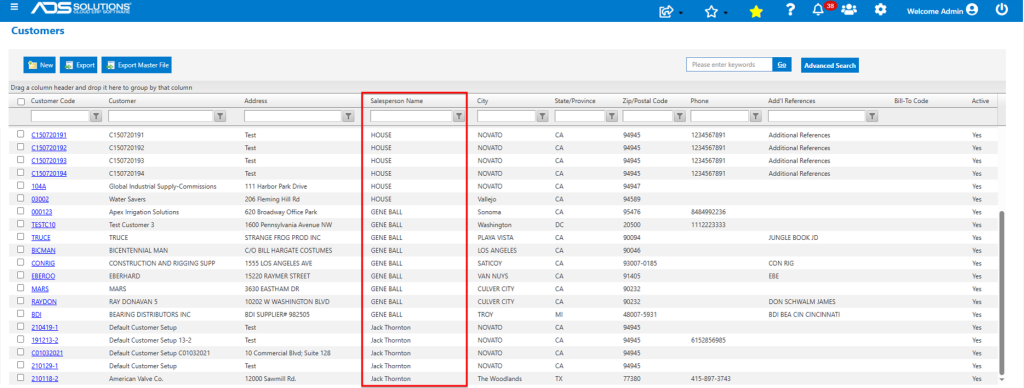Sort by City column header
Screen dimensions: 1024x388
(483, 101)
